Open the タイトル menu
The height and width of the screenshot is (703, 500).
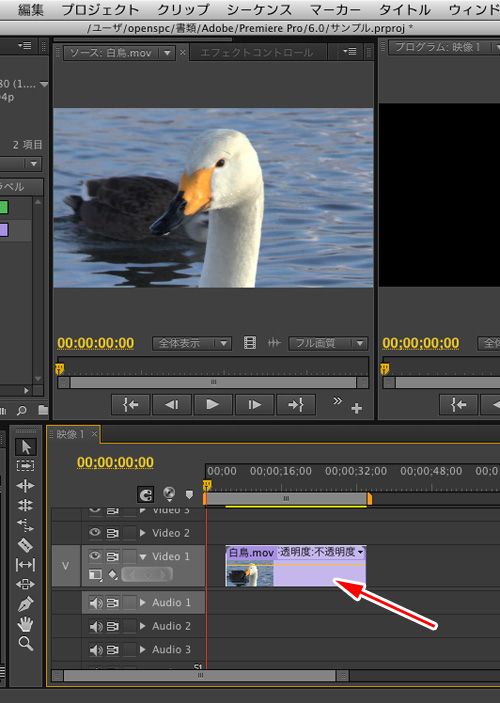coord(404,10)
